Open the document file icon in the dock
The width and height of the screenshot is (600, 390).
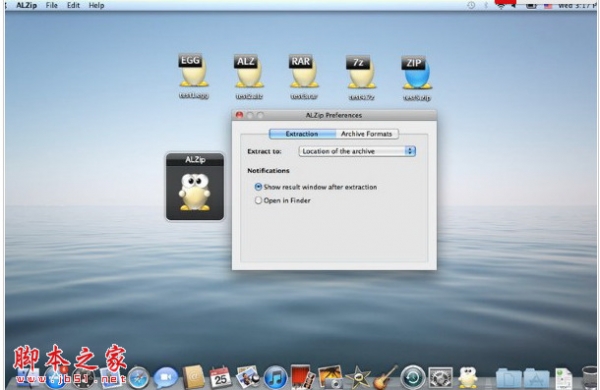[564, 378]
